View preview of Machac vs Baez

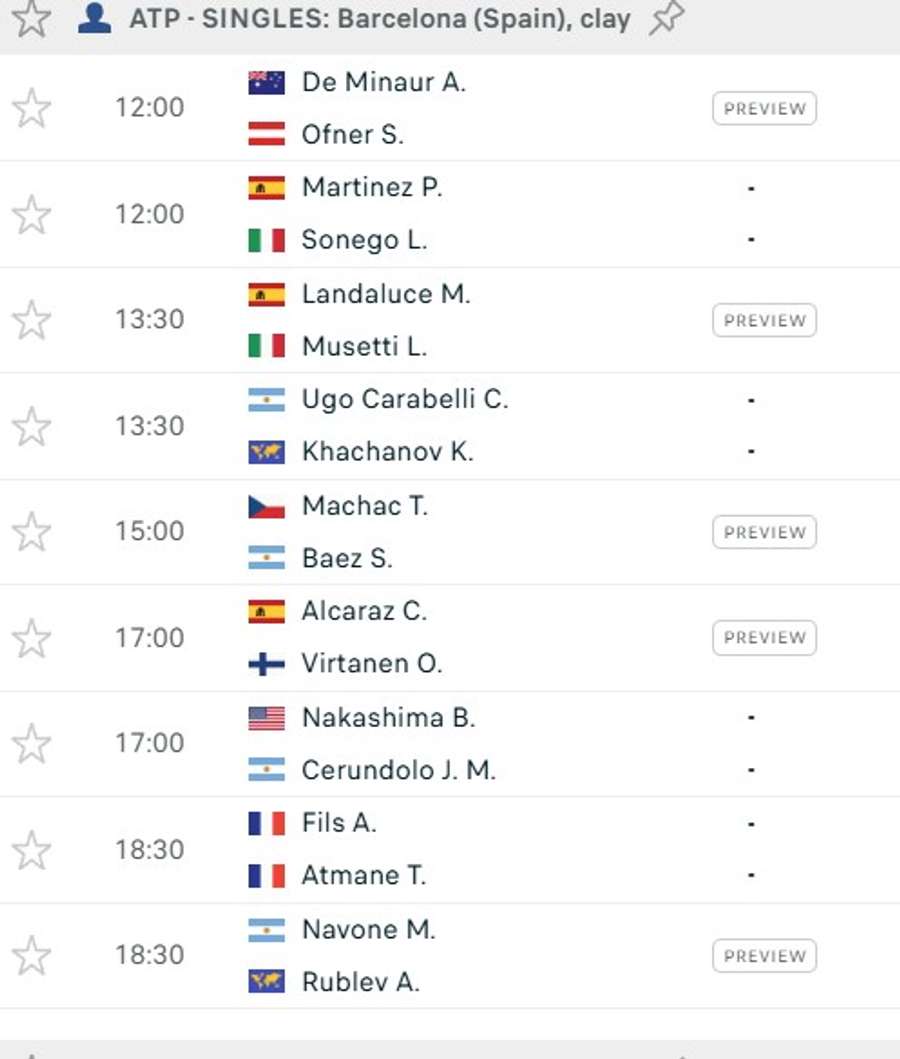click(x=764, y=532)
